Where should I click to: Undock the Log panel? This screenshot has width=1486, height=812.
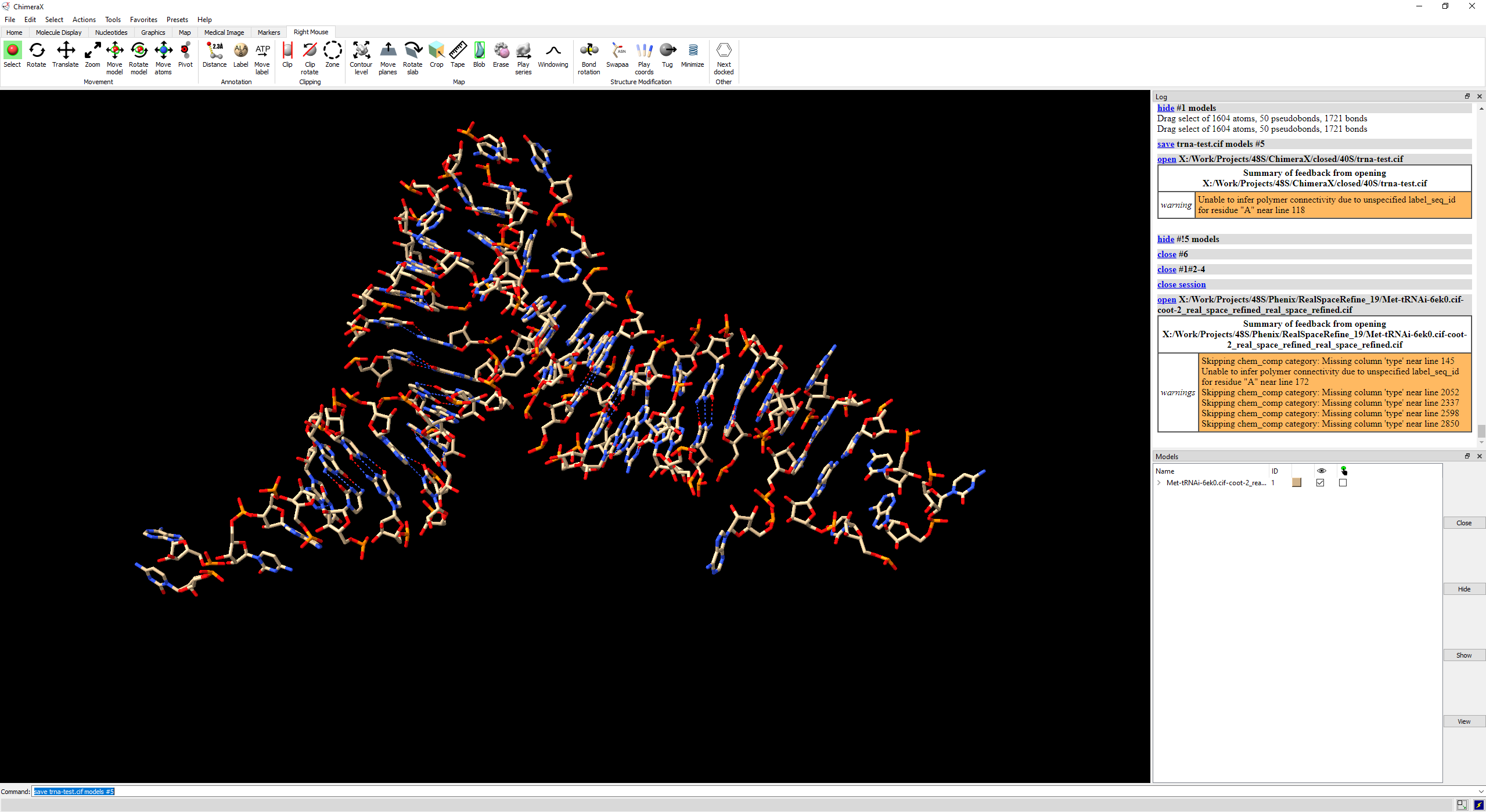tap(1467, 96)
